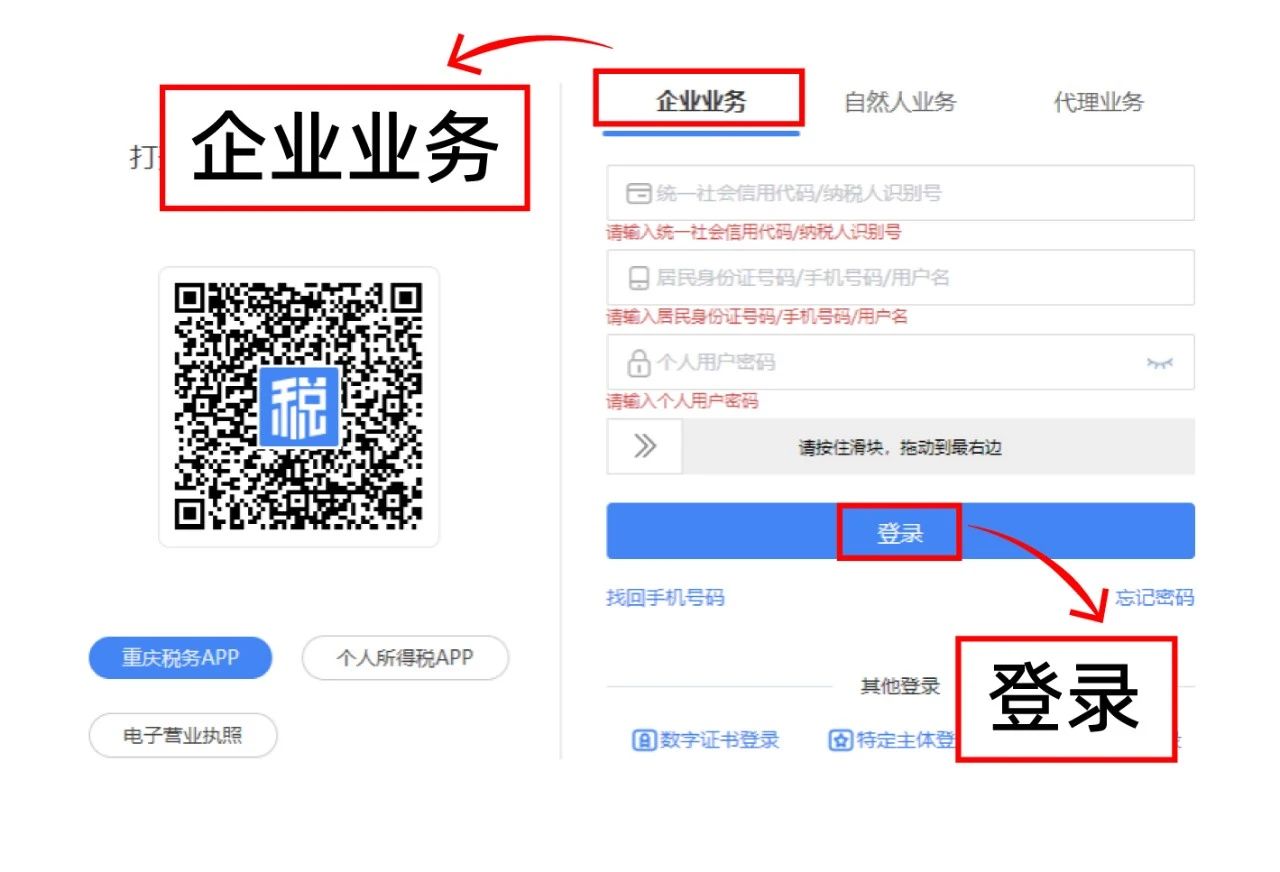This screenshot has width=1280, height=872.
Task: Click the slider double-arrow handle
Action: [645, 446]
